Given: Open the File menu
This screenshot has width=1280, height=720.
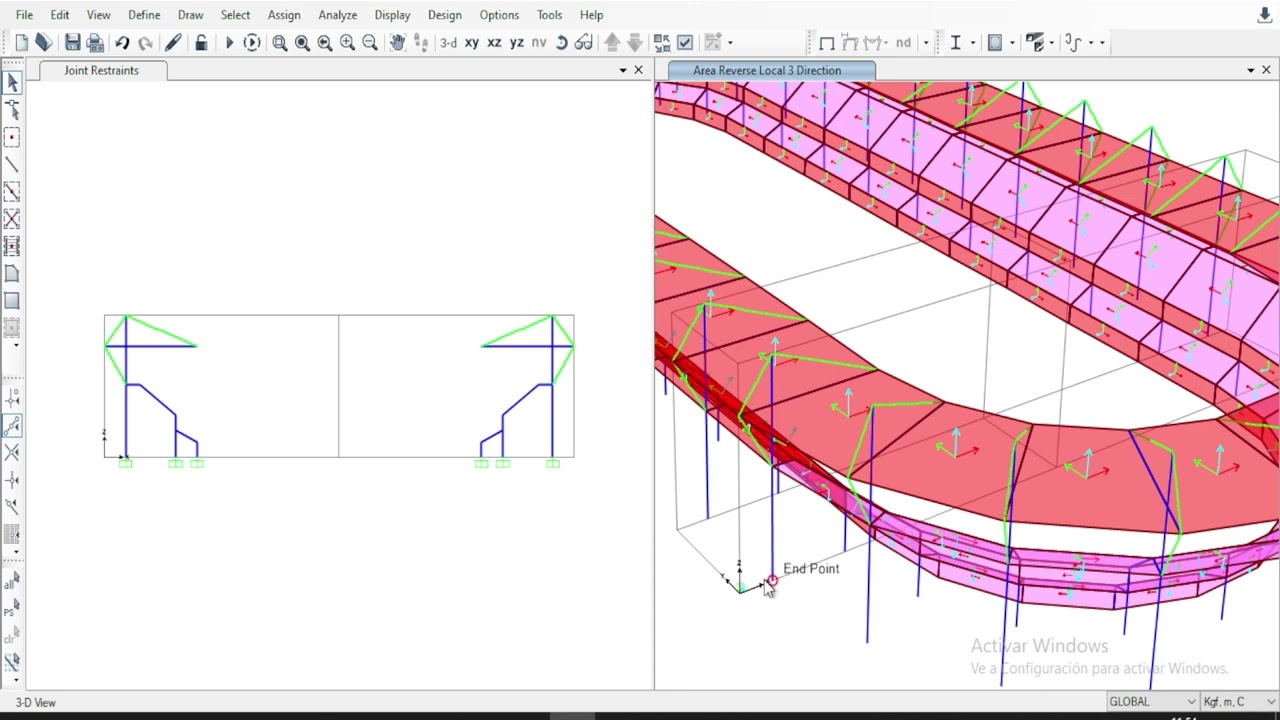Looking at the screenshot, I should pyautogui.click(x=24, y=15).
